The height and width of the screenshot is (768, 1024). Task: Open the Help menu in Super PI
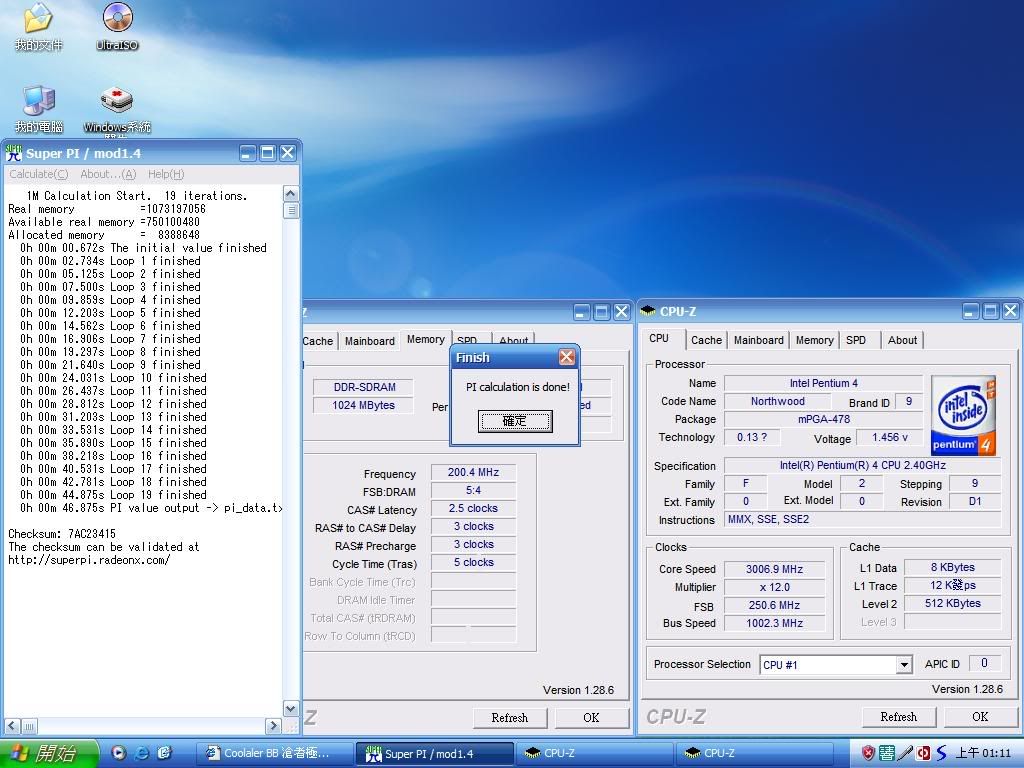(166, 174)
